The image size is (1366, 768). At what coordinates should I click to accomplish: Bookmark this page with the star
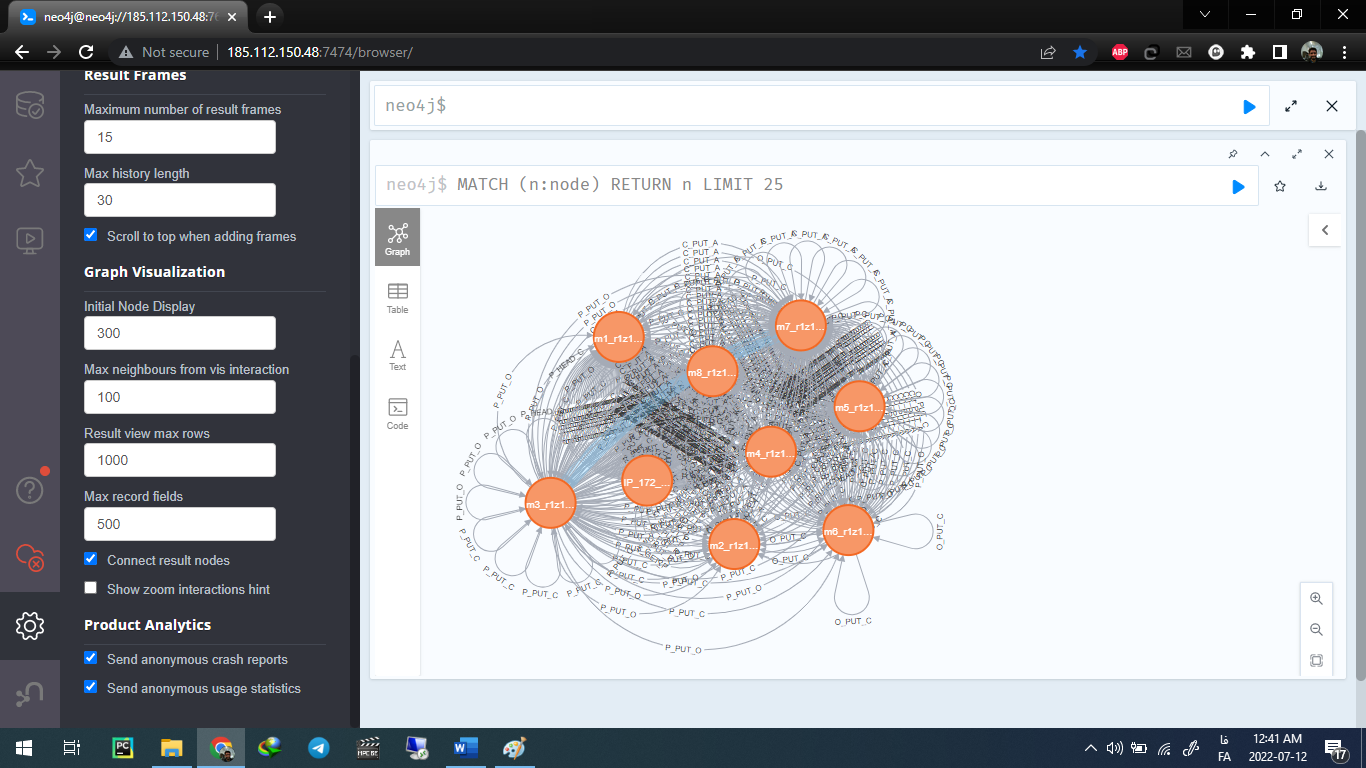1080,52
